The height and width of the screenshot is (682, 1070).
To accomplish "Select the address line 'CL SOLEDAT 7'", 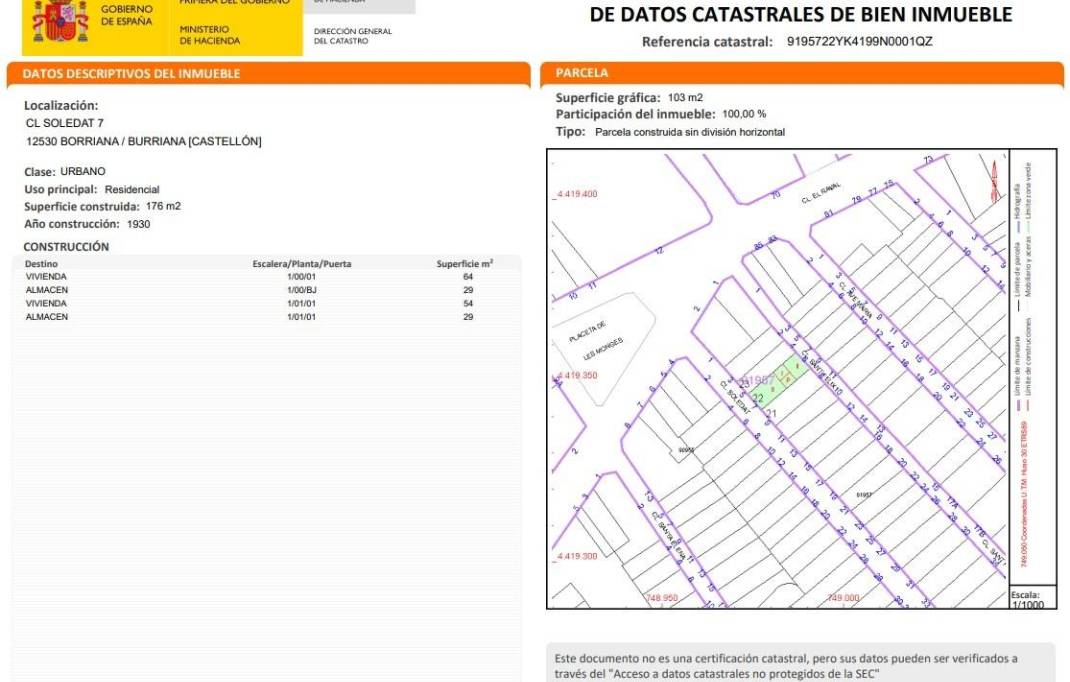I will (x=65, y=124).
